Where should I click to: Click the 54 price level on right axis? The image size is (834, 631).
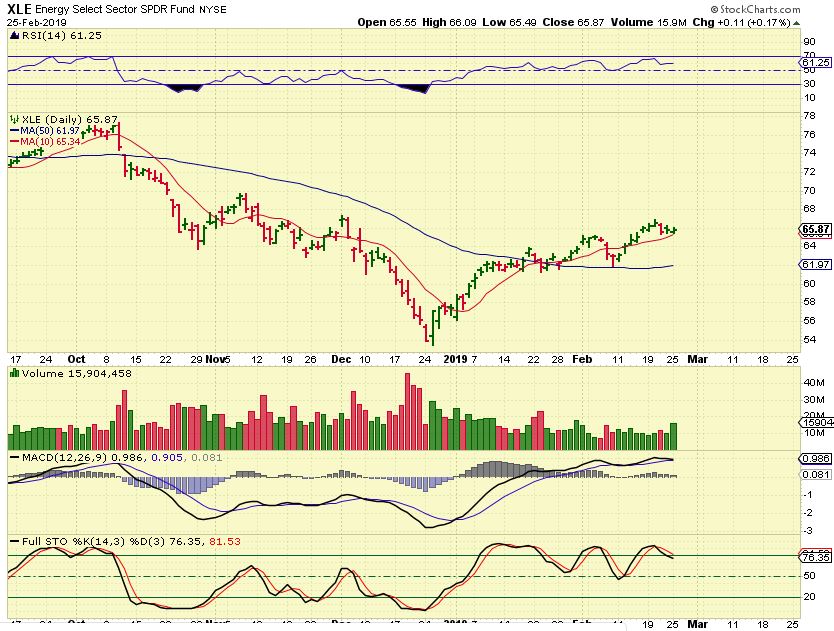(810, 339)
